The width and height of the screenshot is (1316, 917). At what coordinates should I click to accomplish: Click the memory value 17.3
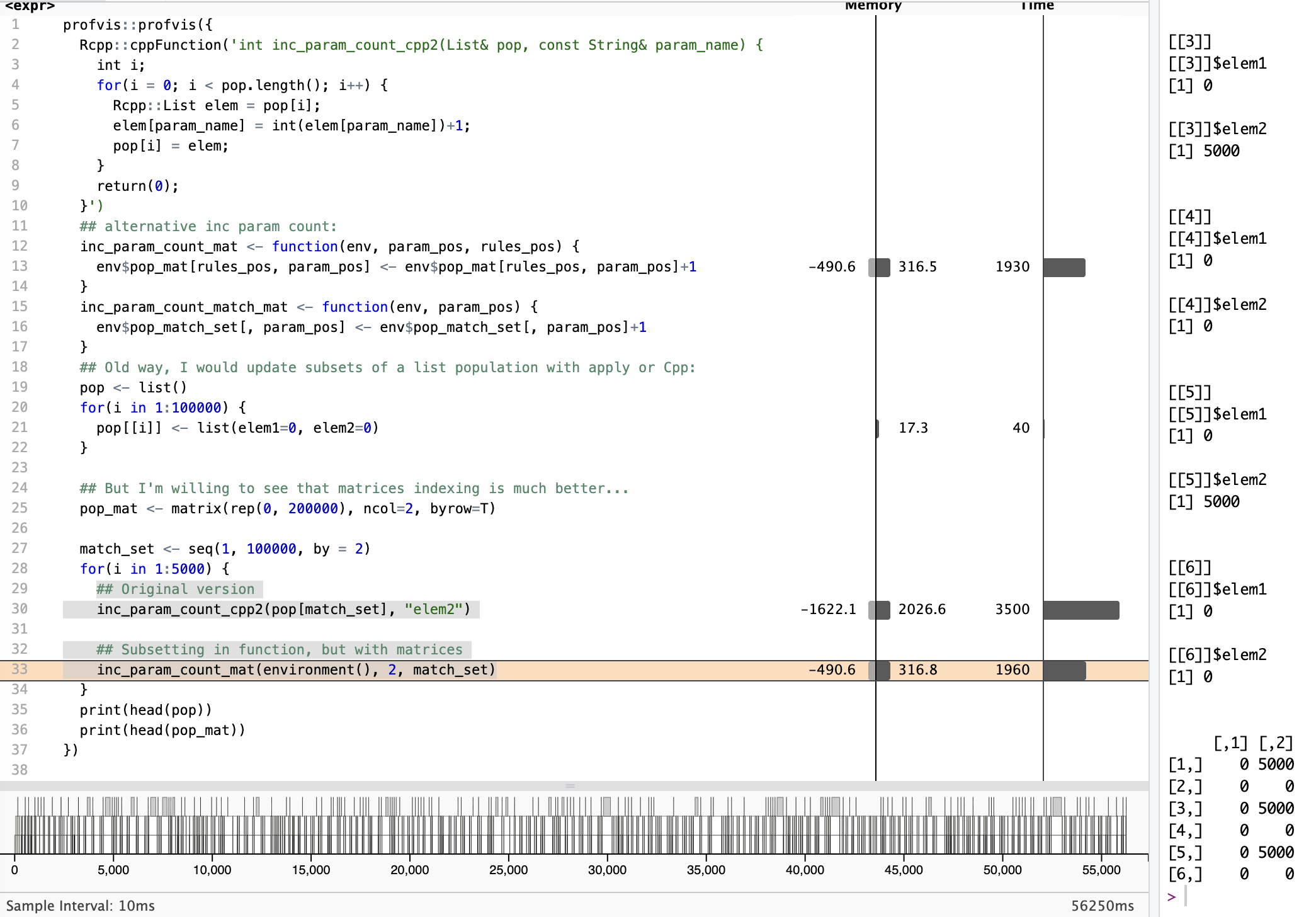(x=913, y=428)
